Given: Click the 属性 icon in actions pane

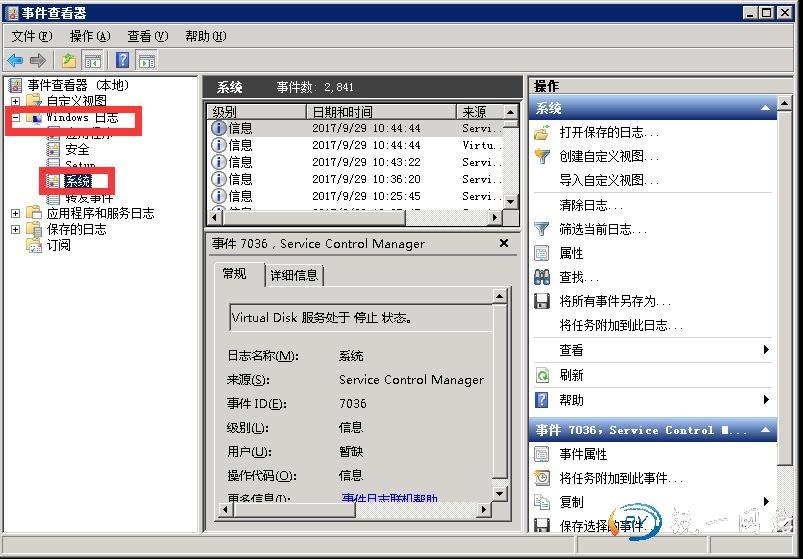Looking at the screenshot, I should pos(542,253).
